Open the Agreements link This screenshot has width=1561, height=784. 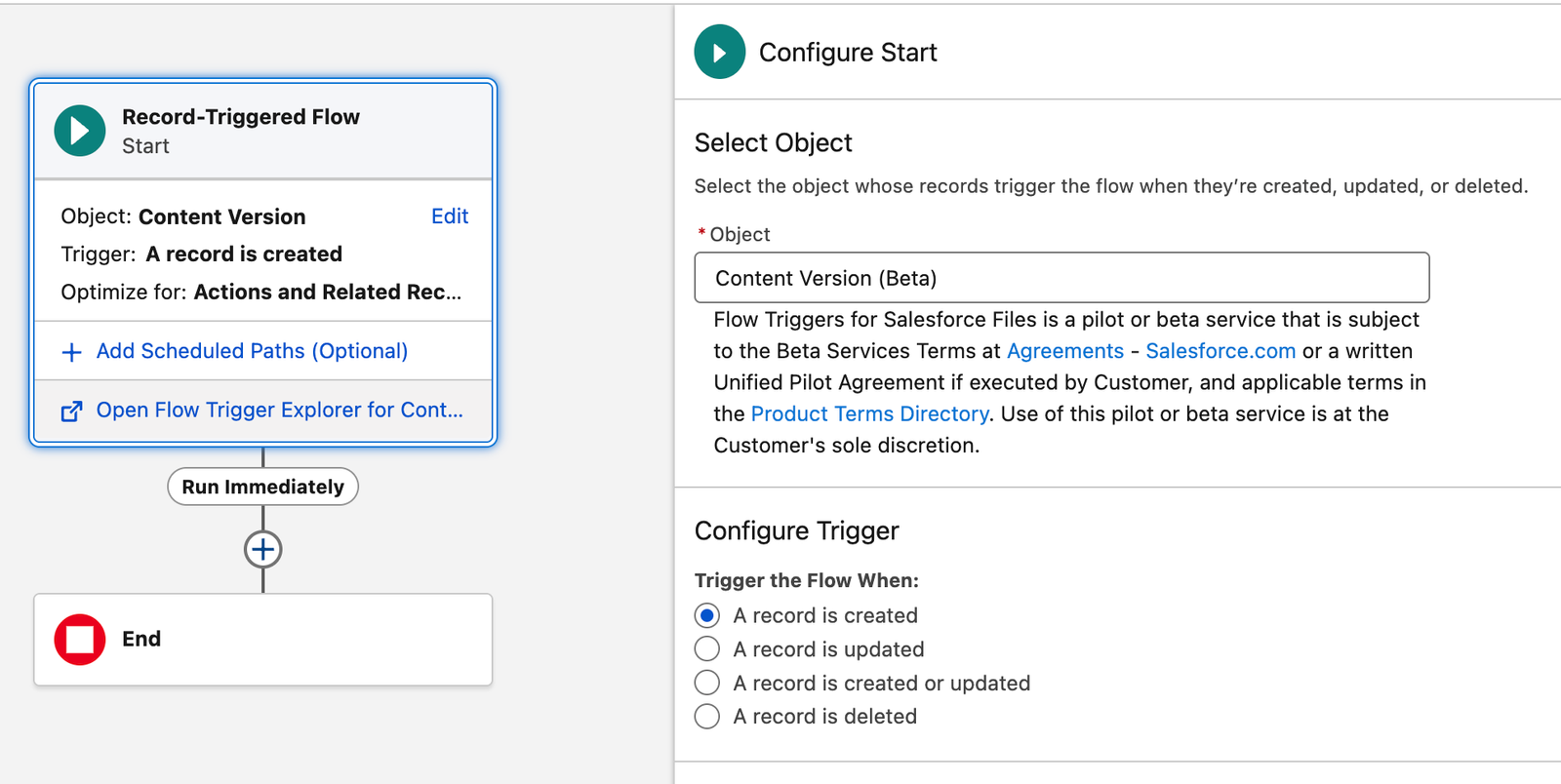coord(1064,351)
